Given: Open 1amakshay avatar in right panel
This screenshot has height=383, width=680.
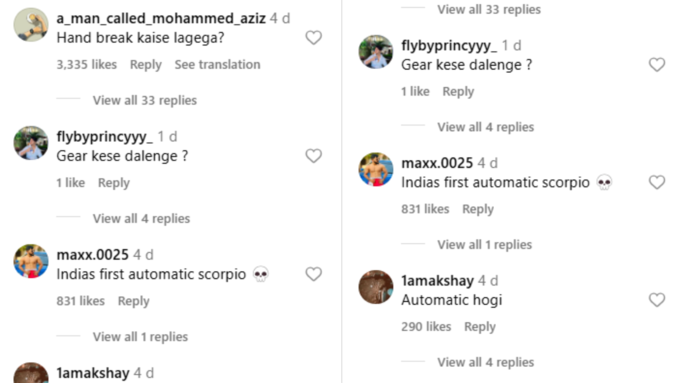Looking at the screenshot, I should pos(376,287).
